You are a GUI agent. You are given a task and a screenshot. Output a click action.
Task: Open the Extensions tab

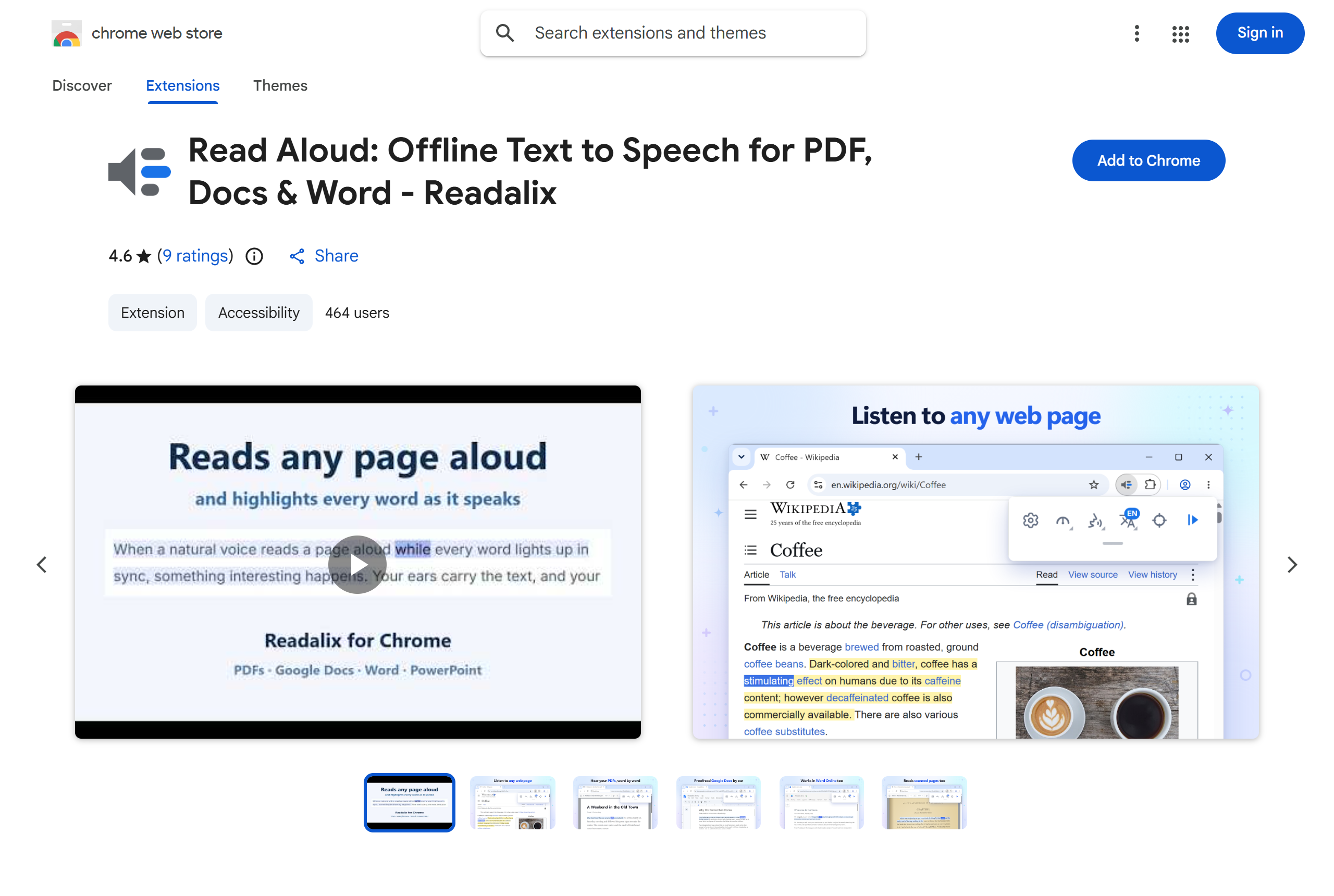pos(182,86)
